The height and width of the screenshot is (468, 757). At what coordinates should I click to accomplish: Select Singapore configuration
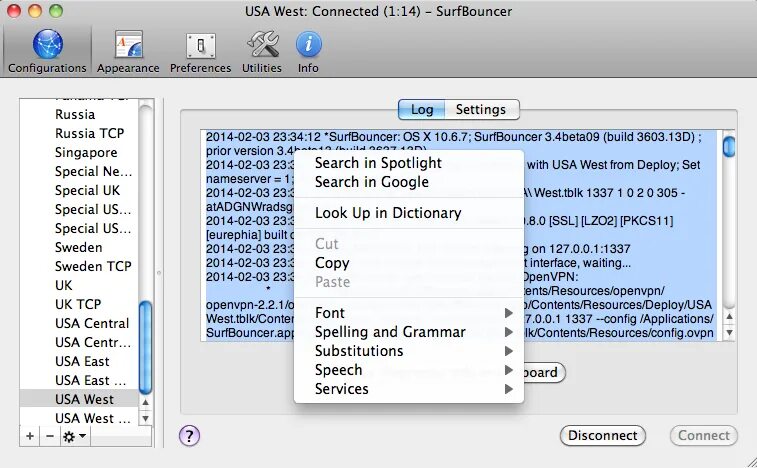pos(79,153)
